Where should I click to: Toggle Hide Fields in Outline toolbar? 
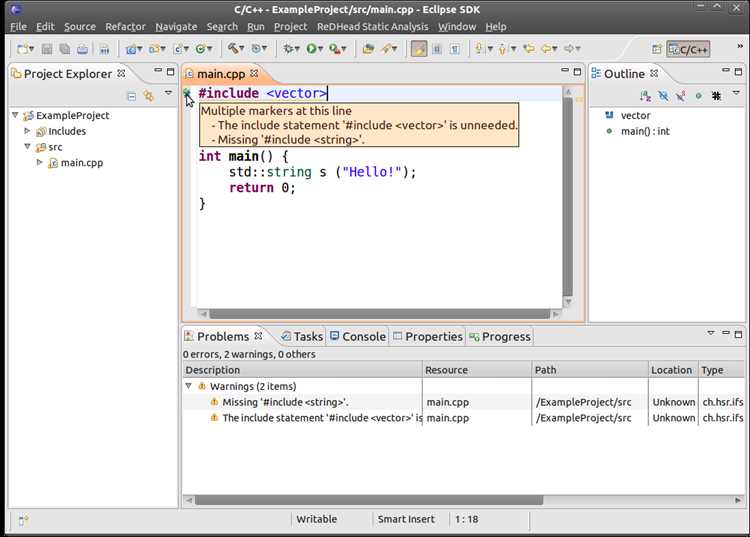(x=663, y=96)
